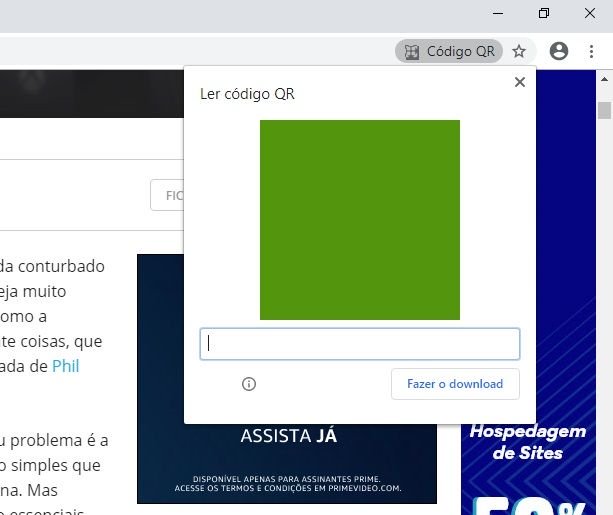613x515 pixels.
Task: Click Fazer o download button
Action: 455,384
